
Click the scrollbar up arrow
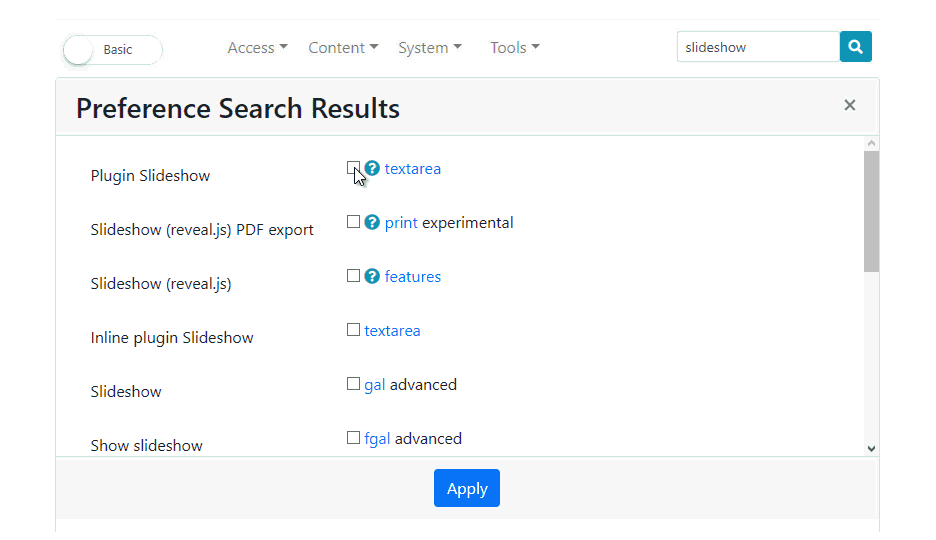pyautogui.click(x=872, y=143)
